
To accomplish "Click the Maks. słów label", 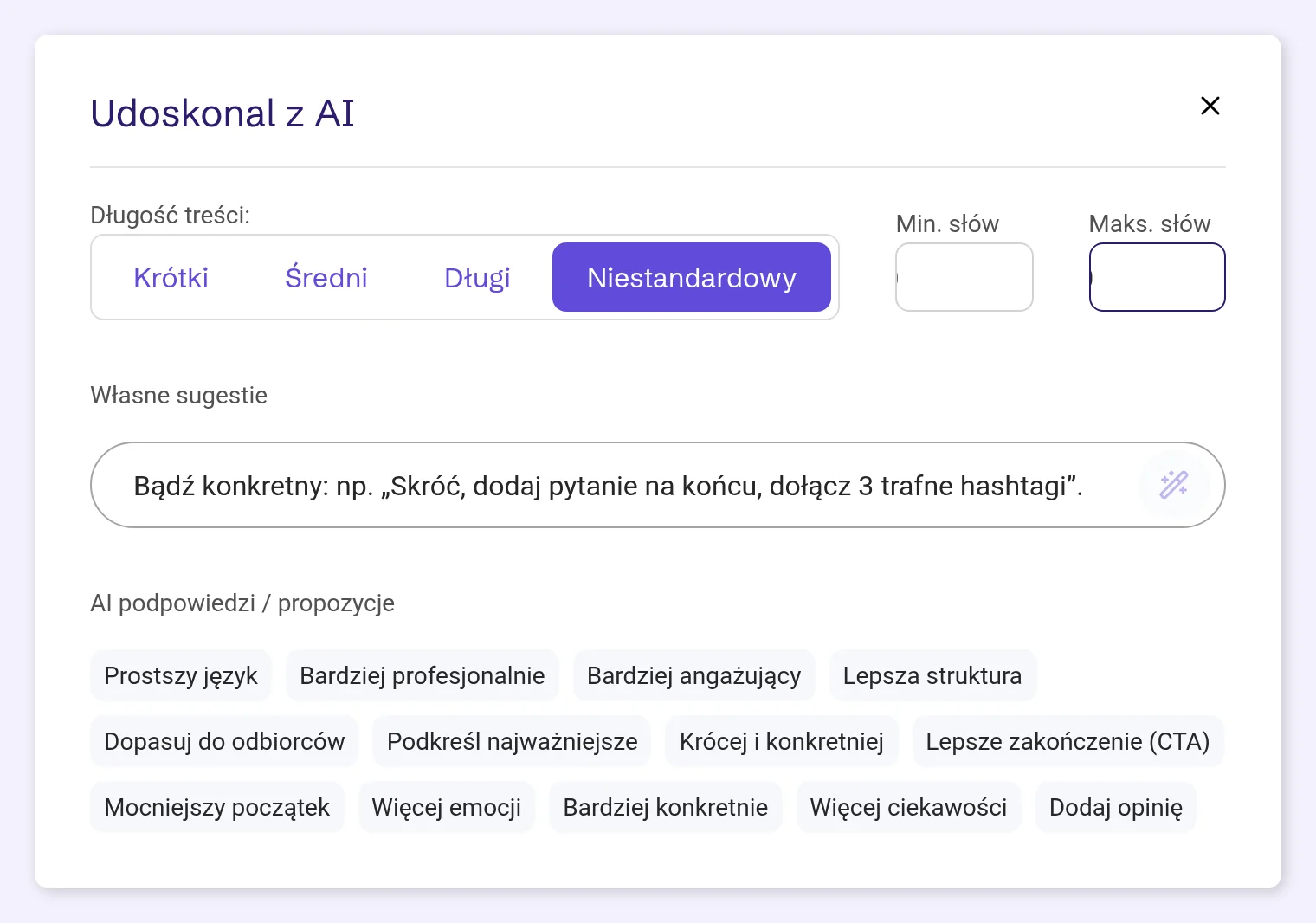I will click(1150, 223).
